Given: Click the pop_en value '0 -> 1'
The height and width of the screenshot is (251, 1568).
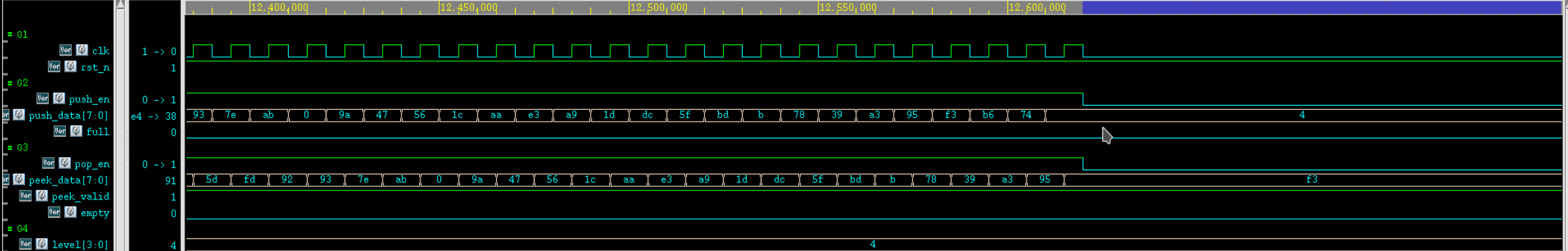Looking at the screenshot, I should pyautogui.click(x=159, y=165).
